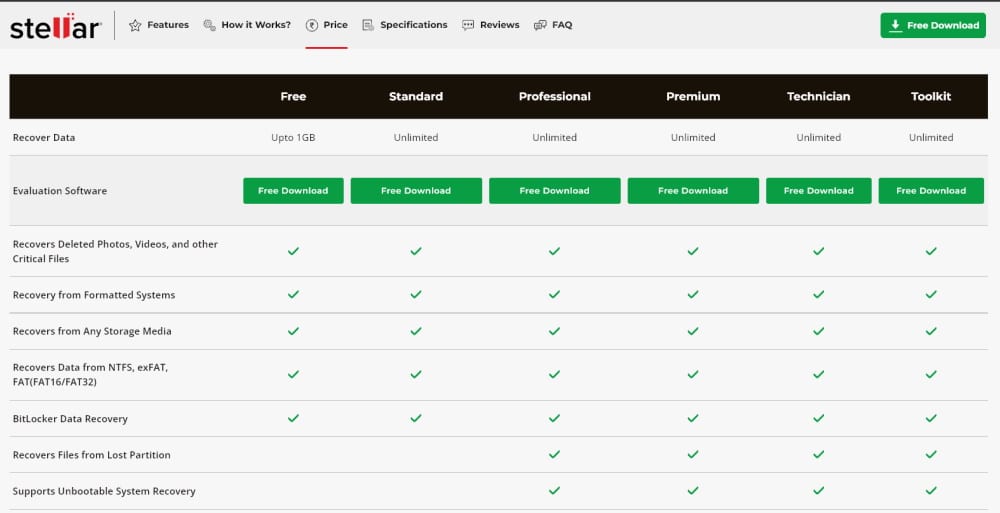Download the Premium edition evaluation software
Screen dimensions: 1000x513
tap(693, 191)
